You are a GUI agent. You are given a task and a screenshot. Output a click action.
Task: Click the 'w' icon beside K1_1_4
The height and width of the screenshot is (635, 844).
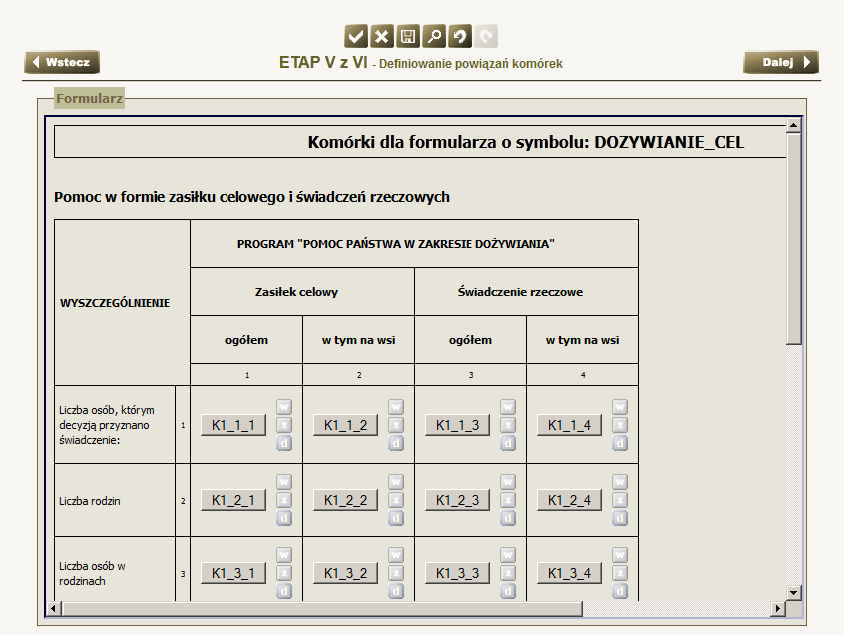(620, 407)
